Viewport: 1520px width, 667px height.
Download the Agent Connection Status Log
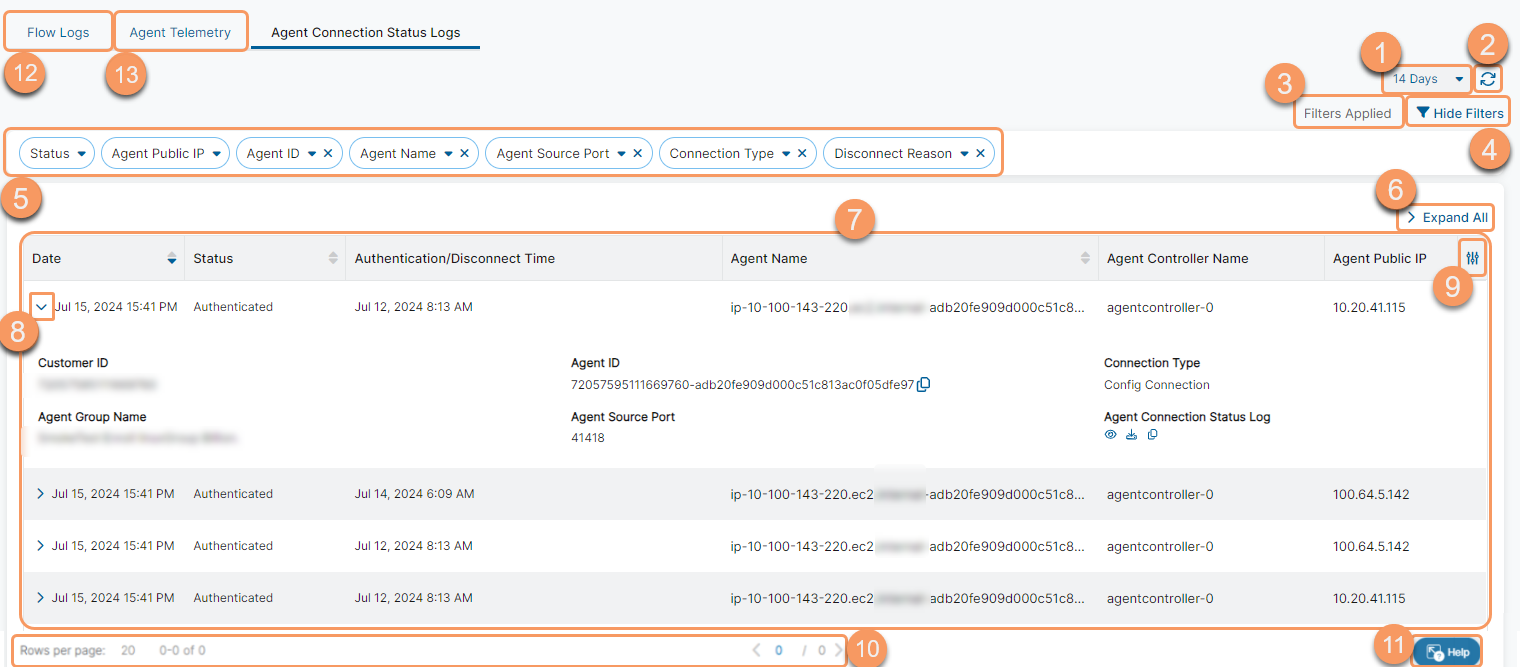click(1131, 434)
